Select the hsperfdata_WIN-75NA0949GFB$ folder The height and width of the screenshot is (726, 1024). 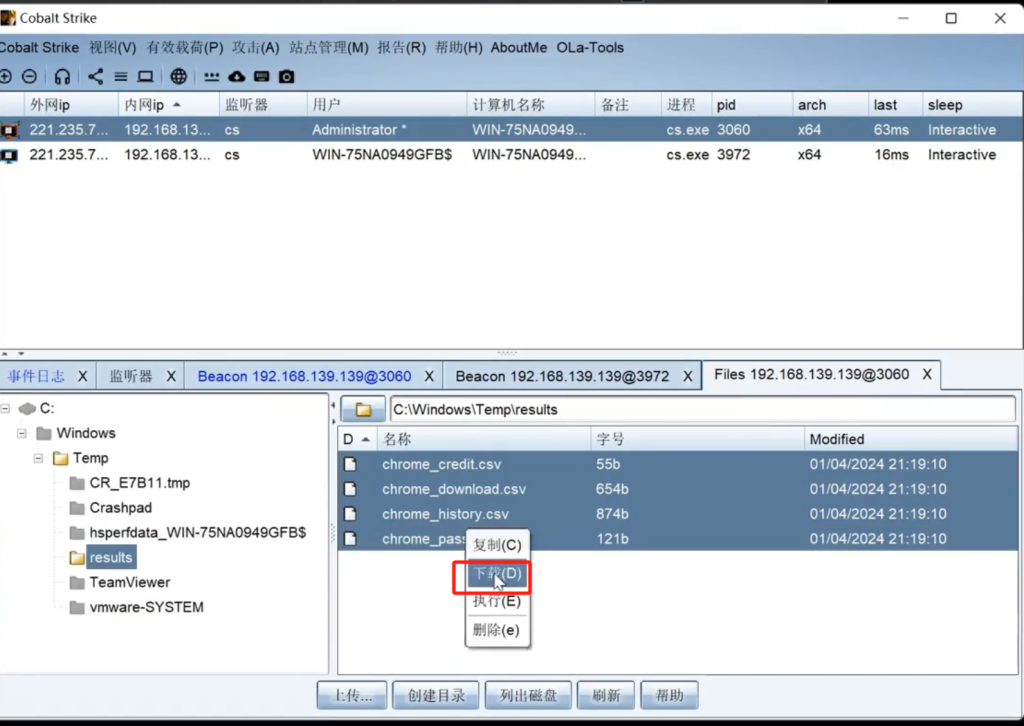[x=198, y=533]
